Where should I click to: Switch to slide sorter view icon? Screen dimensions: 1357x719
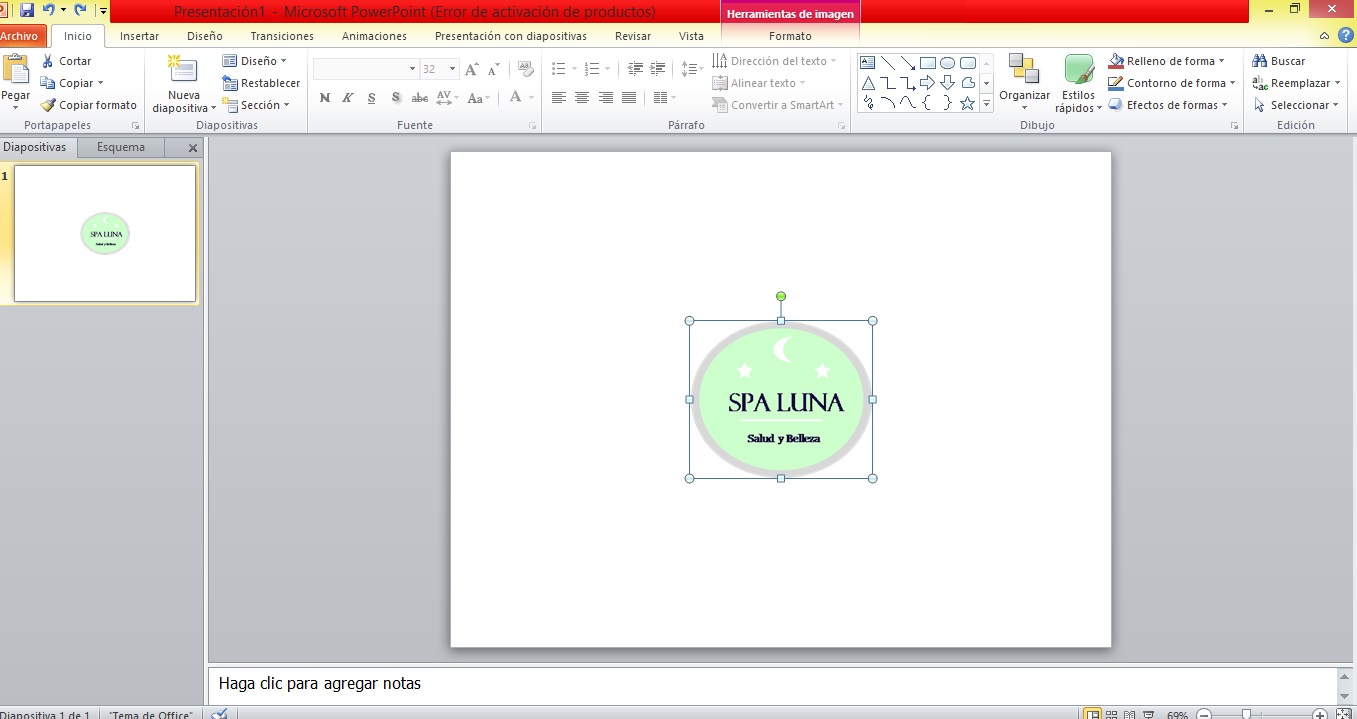[1111, 714]
